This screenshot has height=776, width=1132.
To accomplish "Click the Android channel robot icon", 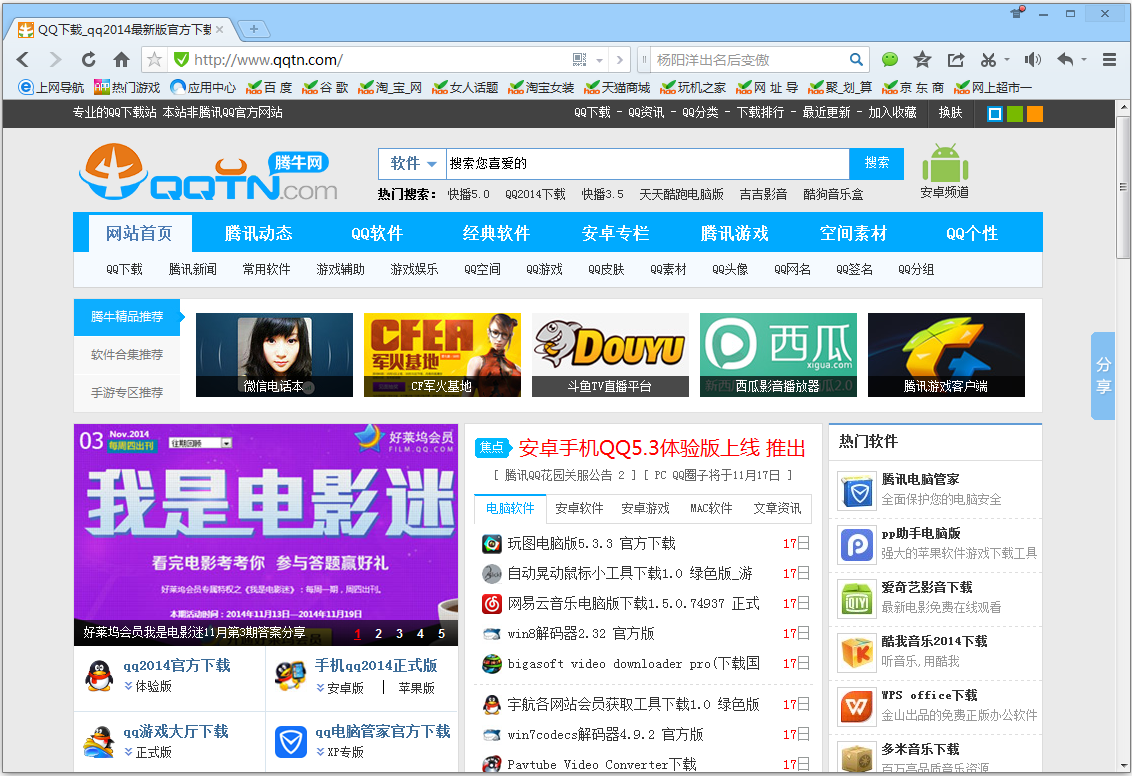I will click(944, 166).
